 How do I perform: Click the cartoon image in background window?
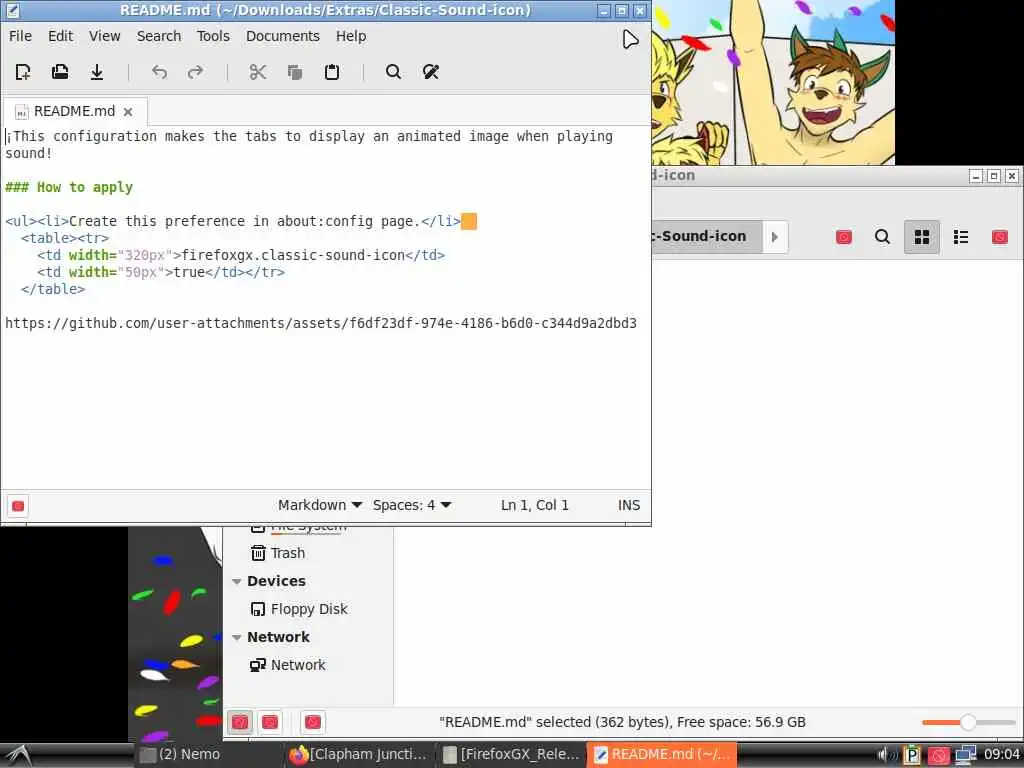[773, 82]
